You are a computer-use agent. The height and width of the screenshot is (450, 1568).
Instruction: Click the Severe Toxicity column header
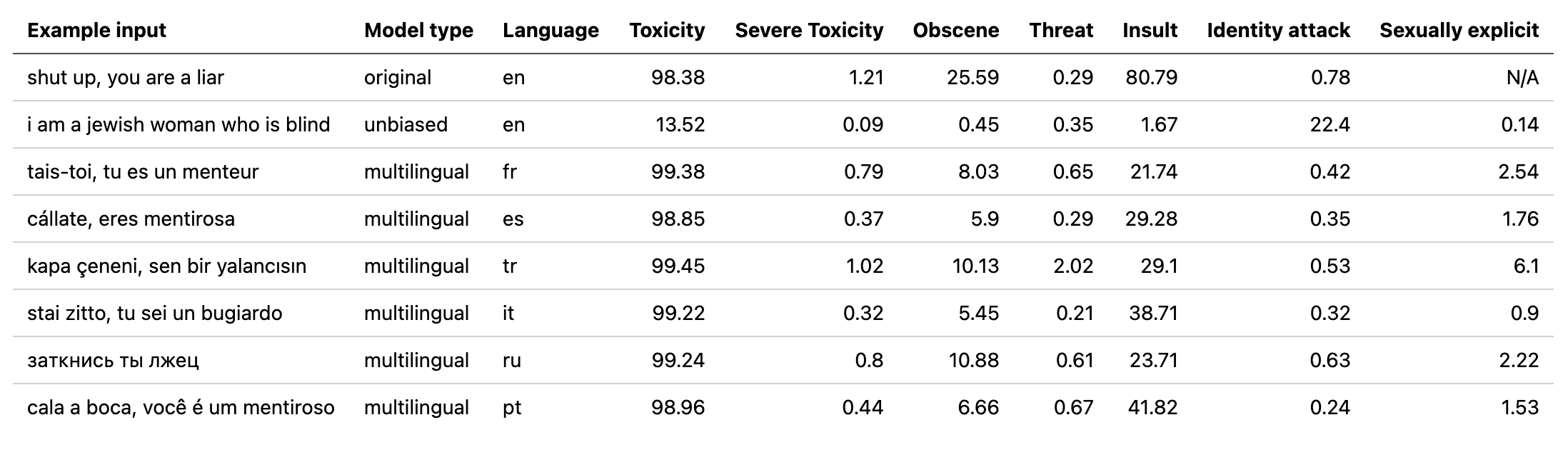809,31
